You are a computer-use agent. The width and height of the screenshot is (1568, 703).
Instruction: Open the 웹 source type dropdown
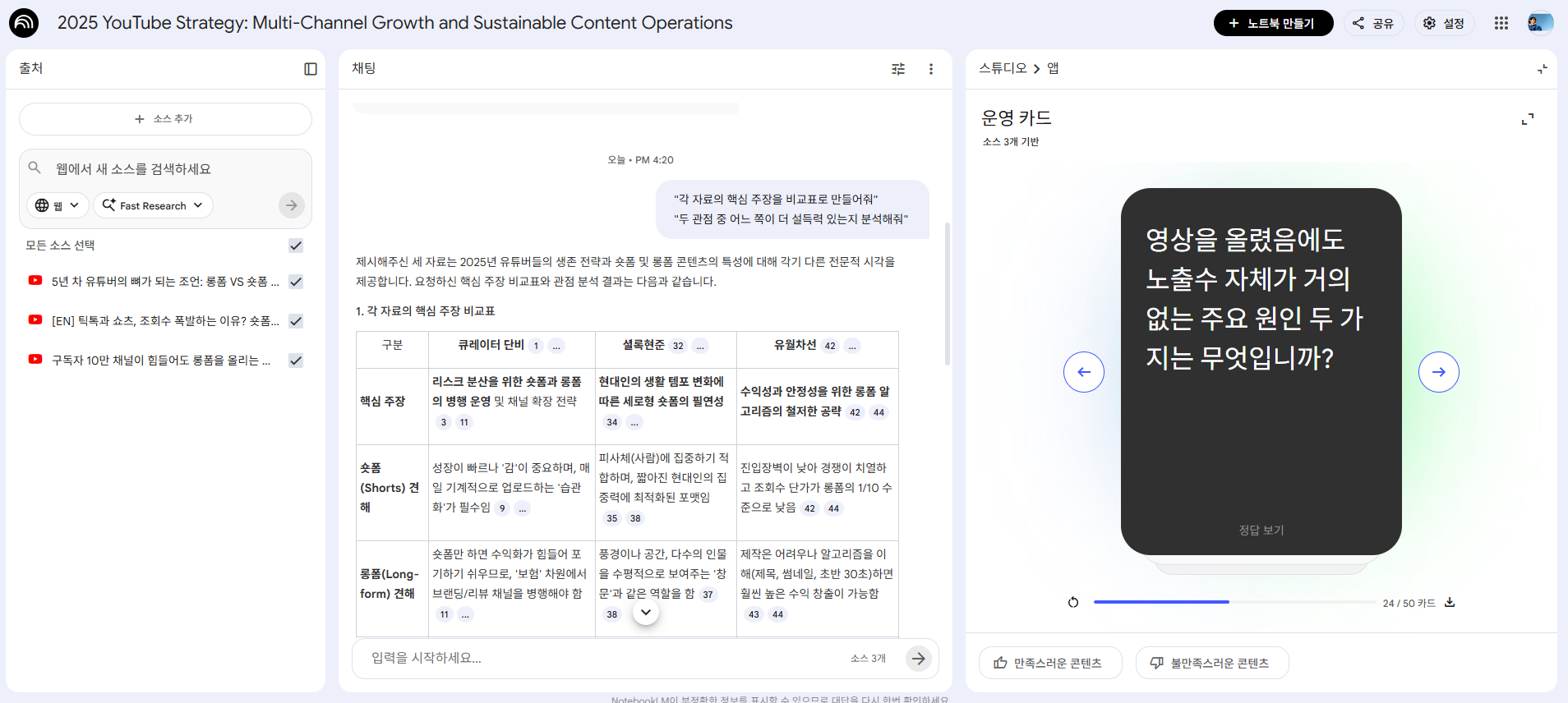coord(58,205)
